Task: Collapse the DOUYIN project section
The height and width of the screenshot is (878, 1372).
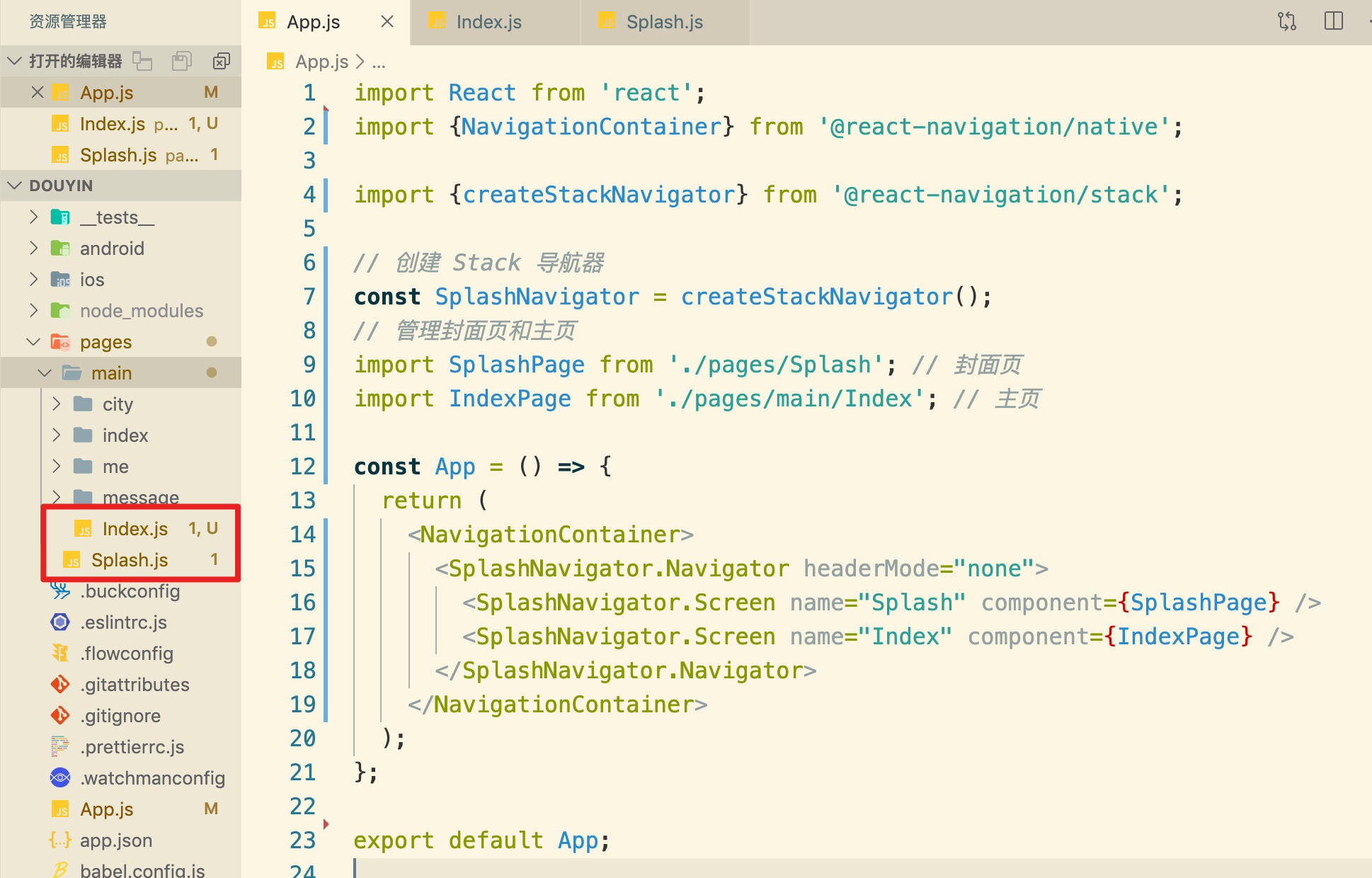Action: [14, 186]
